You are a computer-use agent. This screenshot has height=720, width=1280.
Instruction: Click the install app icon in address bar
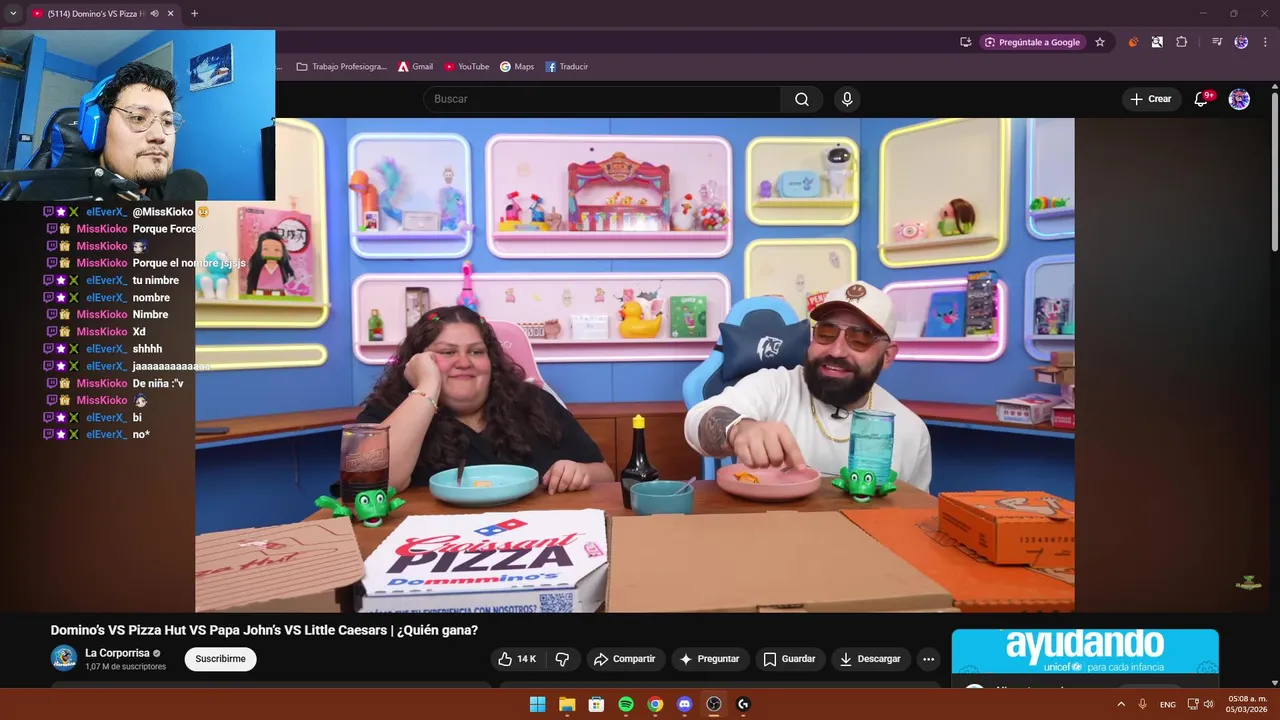click(x=965, y=42)
